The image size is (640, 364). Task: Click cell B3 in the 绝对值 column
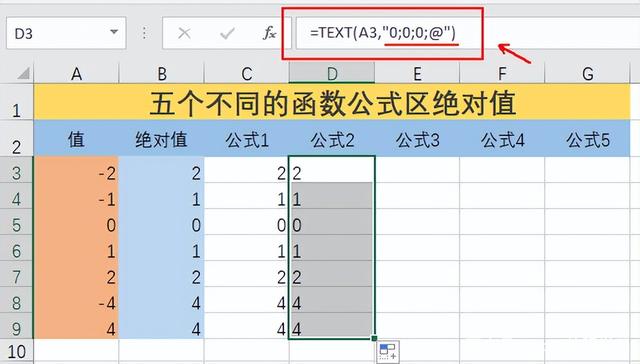162,169
